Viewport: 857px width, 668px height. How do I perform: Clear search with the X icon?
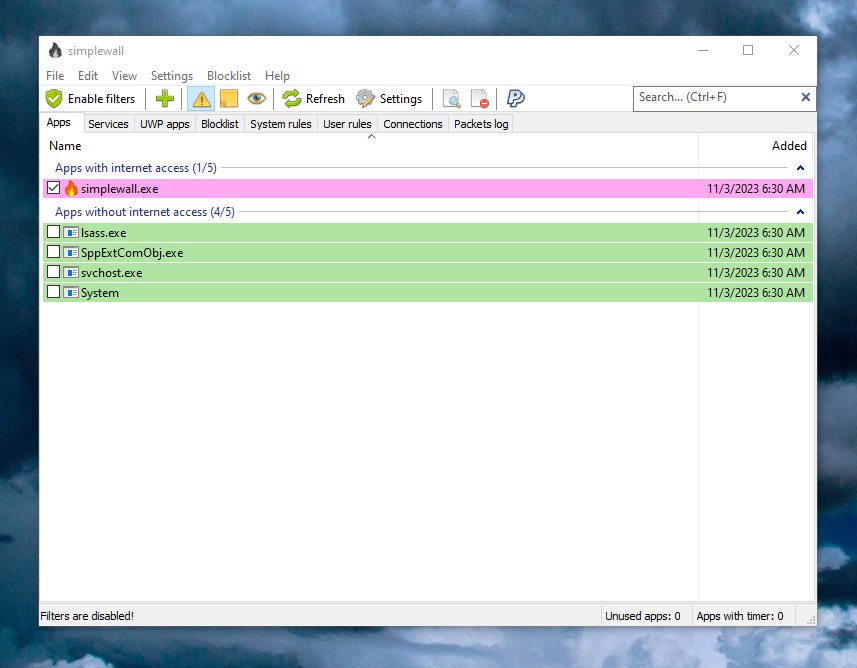pos(805,97)
